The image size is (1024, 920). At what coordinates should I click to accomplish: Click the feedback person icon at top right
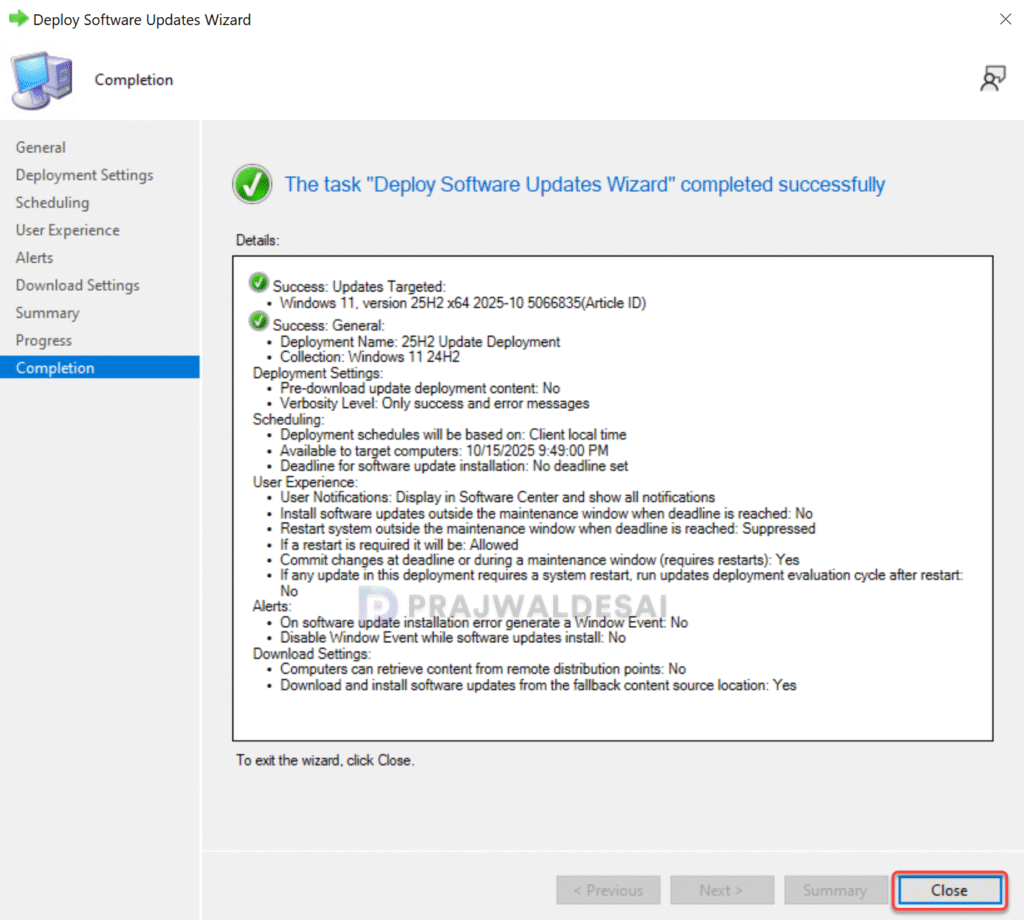(992, 79)
